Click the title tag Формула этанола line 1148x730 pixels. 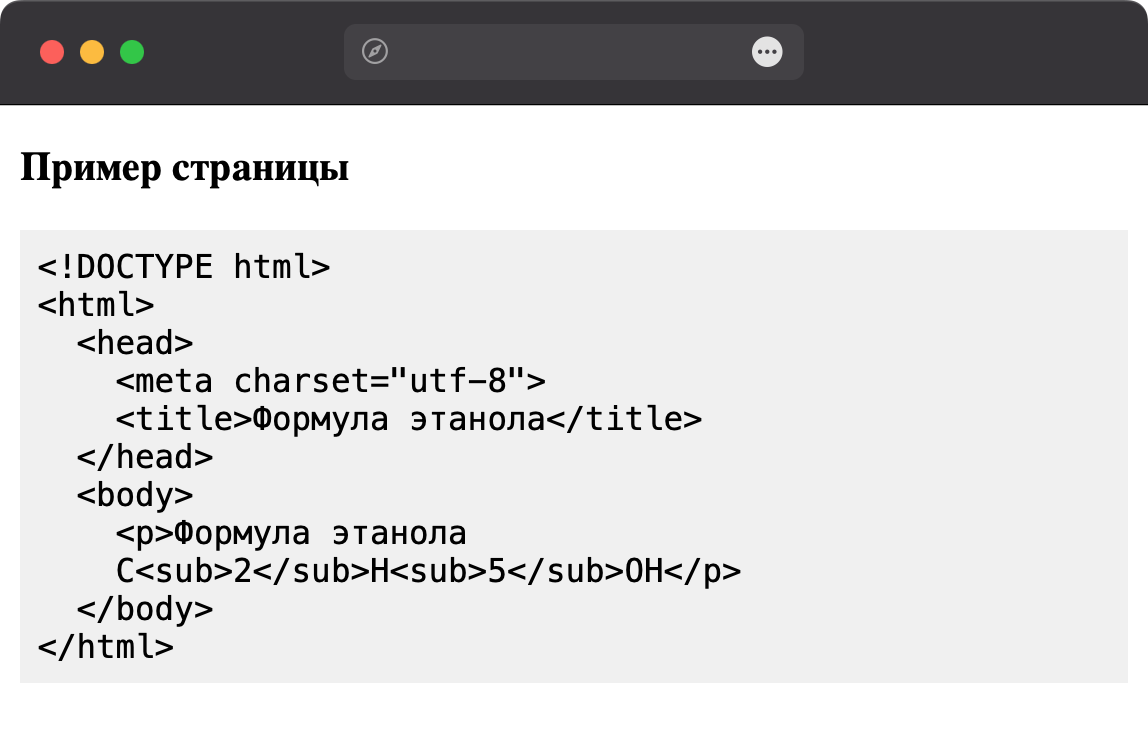(409, 419)
